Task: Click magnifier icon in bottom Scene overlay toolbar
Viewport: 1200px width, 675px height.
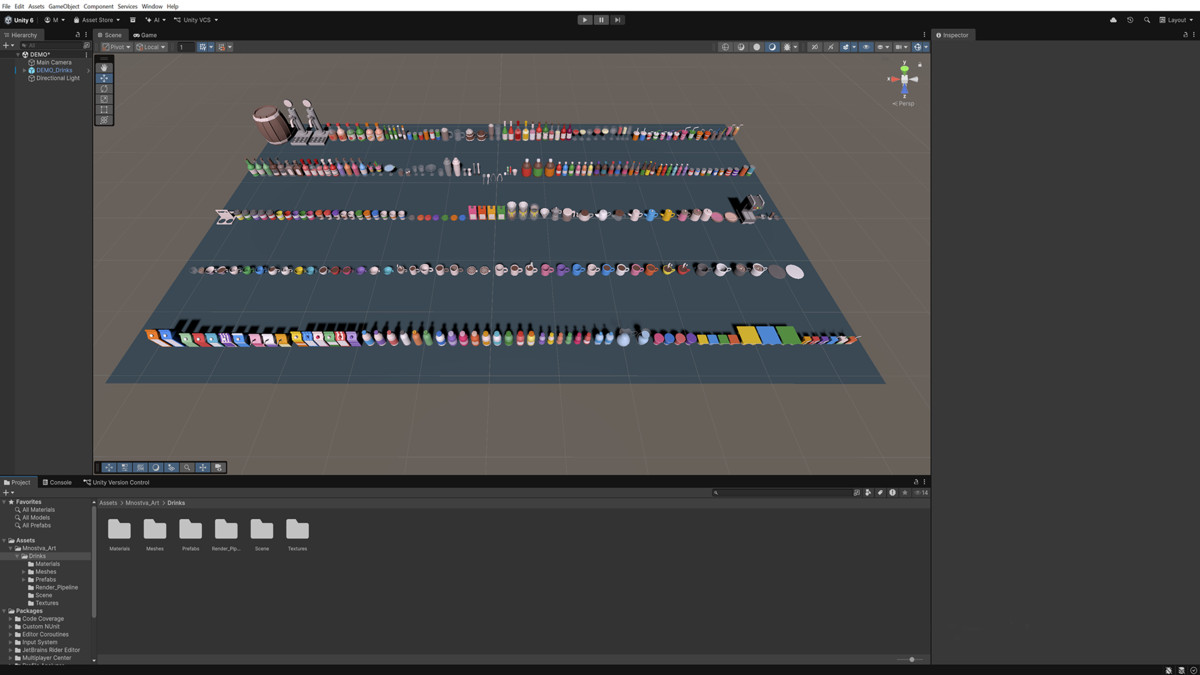Action: tap(187, 467)
